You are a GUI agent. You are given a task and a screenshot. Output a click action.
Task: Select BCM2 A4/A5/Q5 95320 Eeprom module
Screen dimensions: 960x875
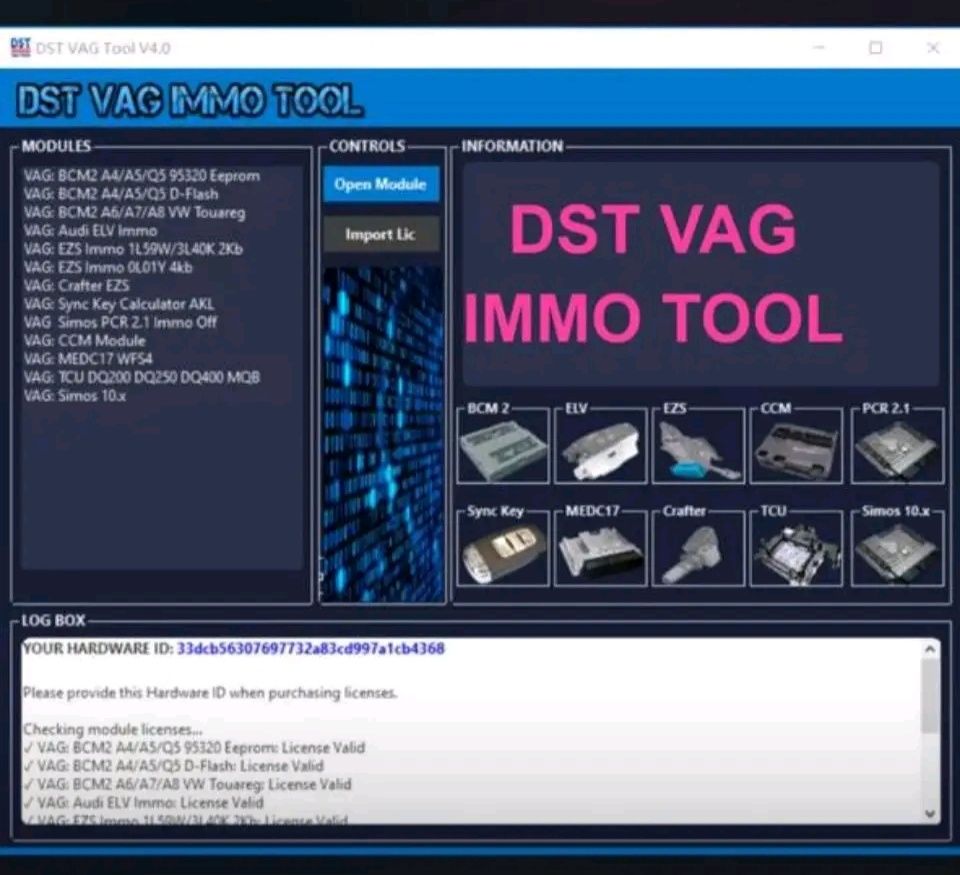(141, 176)
